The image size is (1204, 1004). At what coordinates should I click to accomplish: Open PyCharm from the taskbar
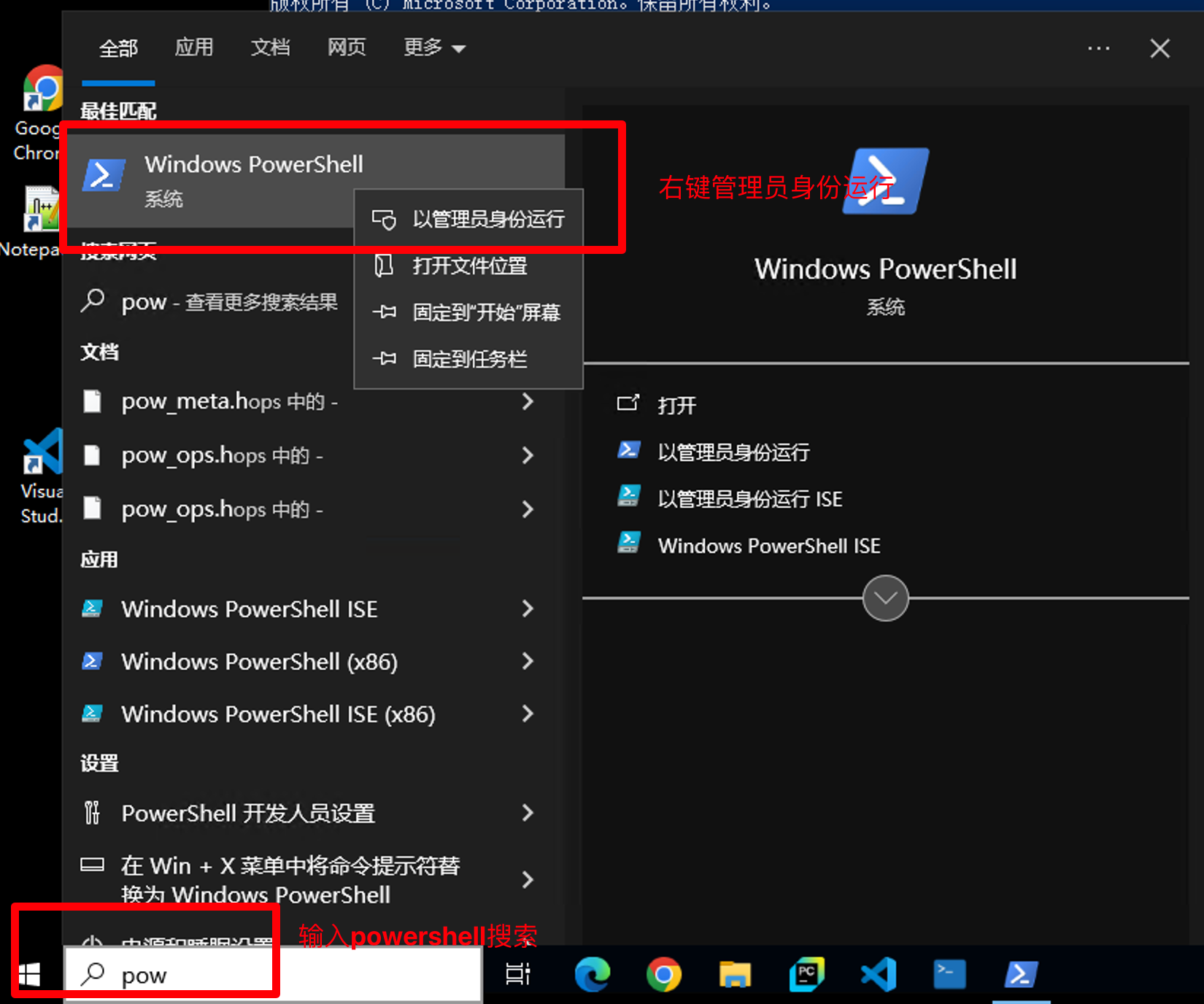point(806,975)
